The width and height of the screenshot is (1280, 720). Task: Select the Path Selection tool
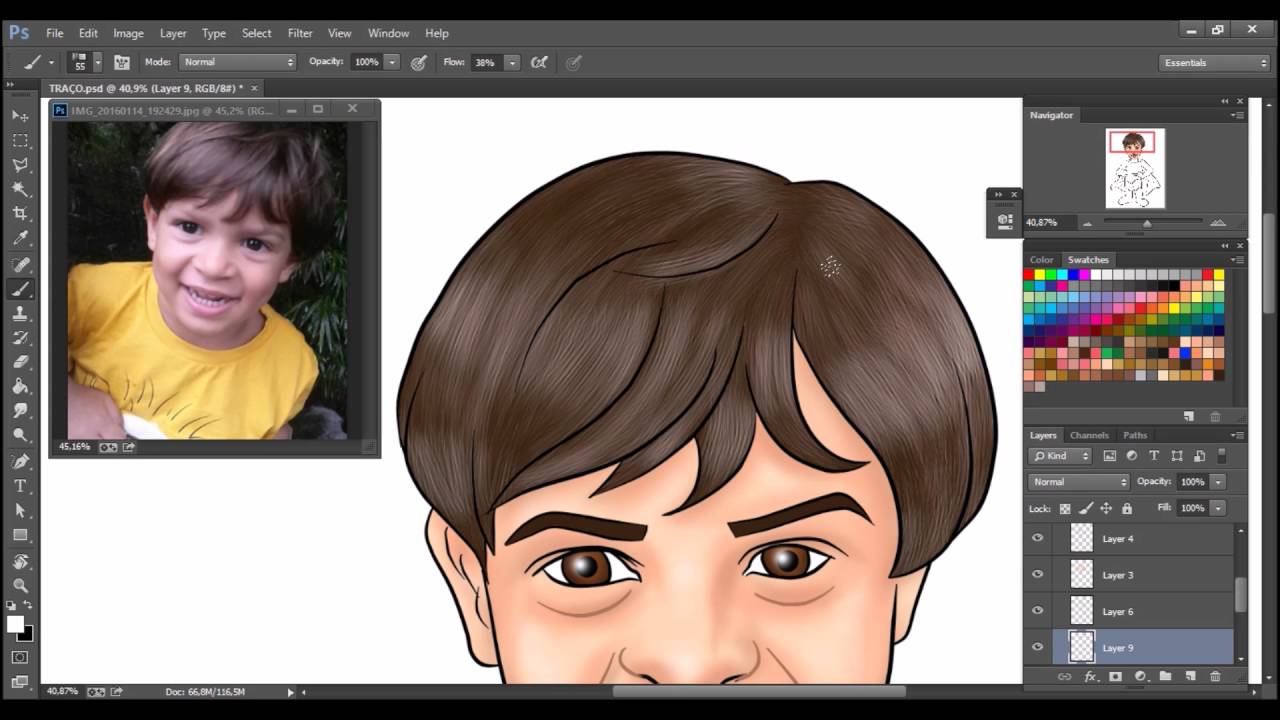tap(20, 511)
